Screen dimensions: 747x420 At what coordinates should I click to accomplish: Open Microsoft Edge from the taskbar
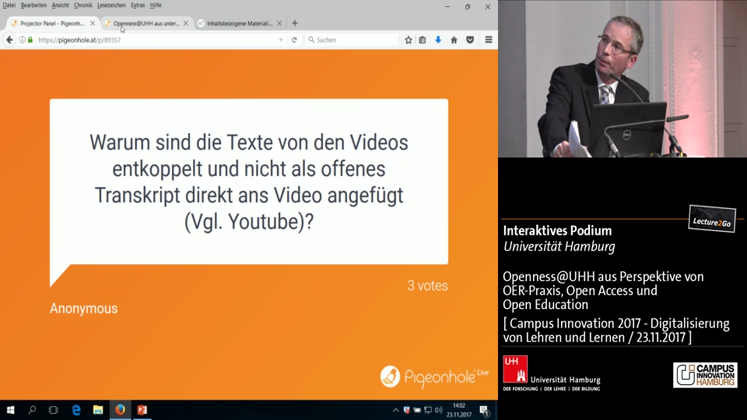[x=76, y=410]
